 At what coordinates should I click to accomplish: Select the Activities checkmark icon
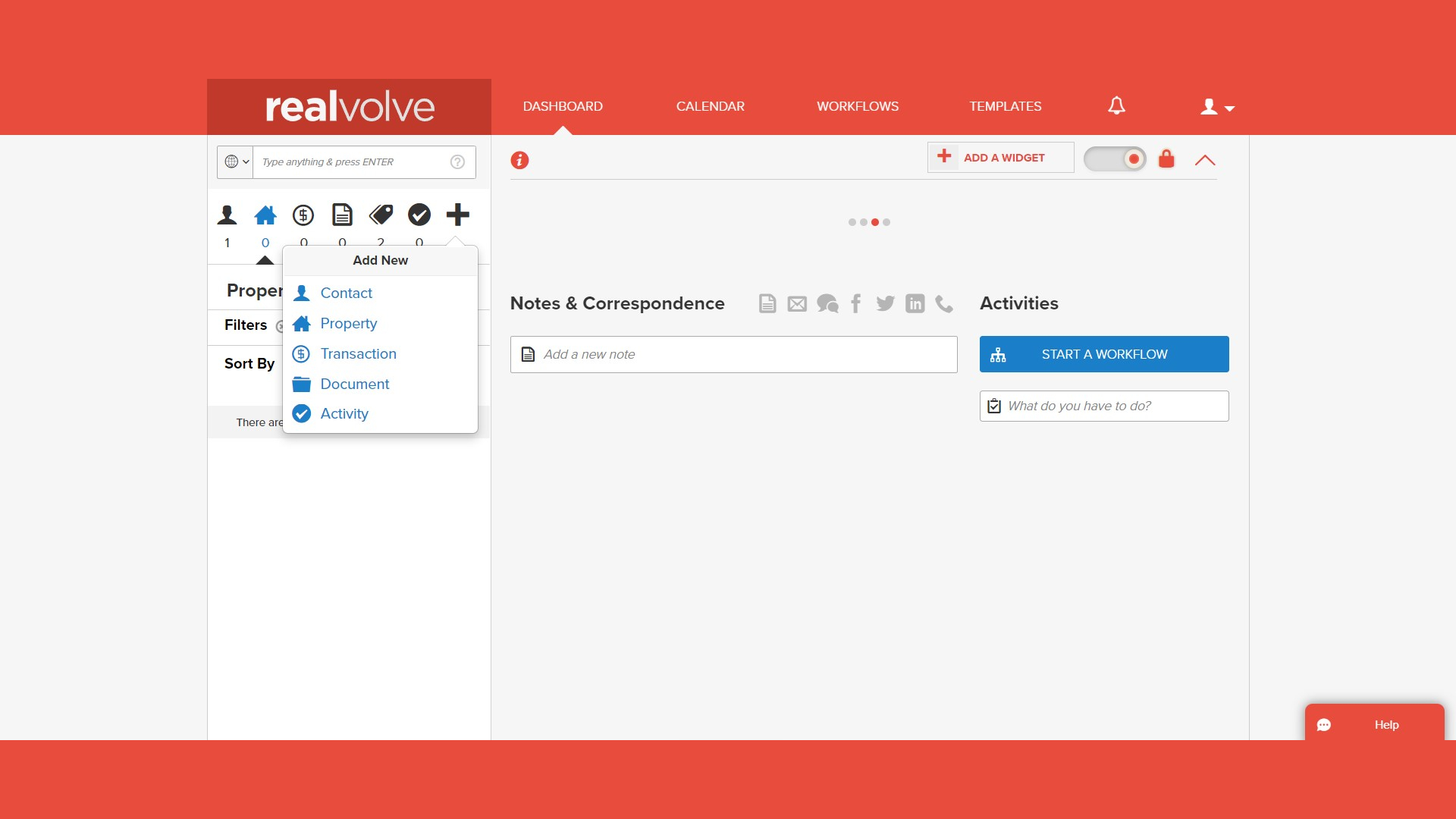[x=994, y=406]
